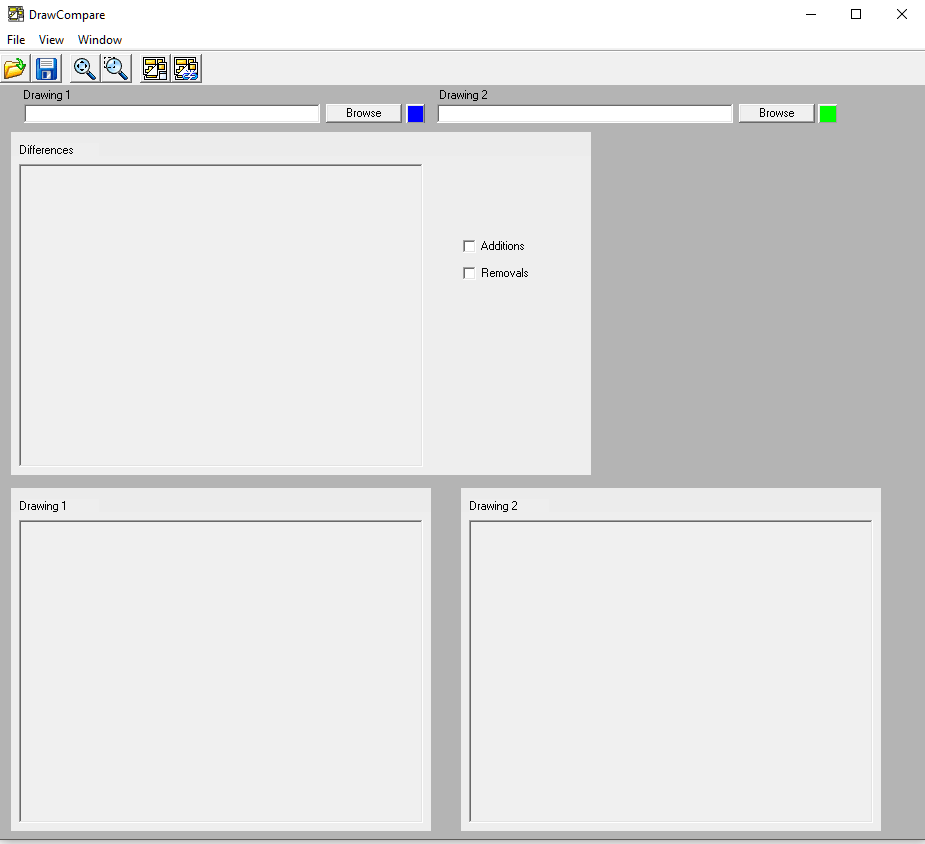Open the Window menu
The image size is (925, 844).
pyautogui.click(x=100, y=40)
